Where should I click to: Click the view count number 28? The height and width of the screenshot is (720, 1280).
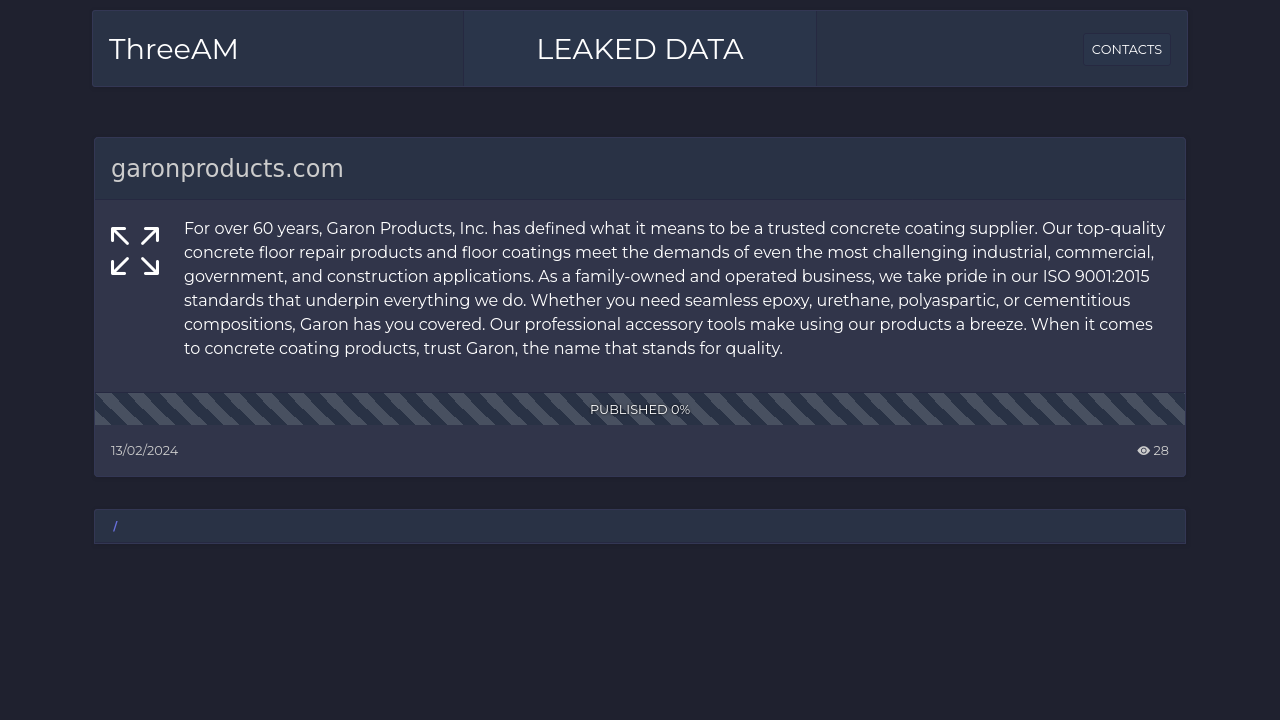point(1161,451)
